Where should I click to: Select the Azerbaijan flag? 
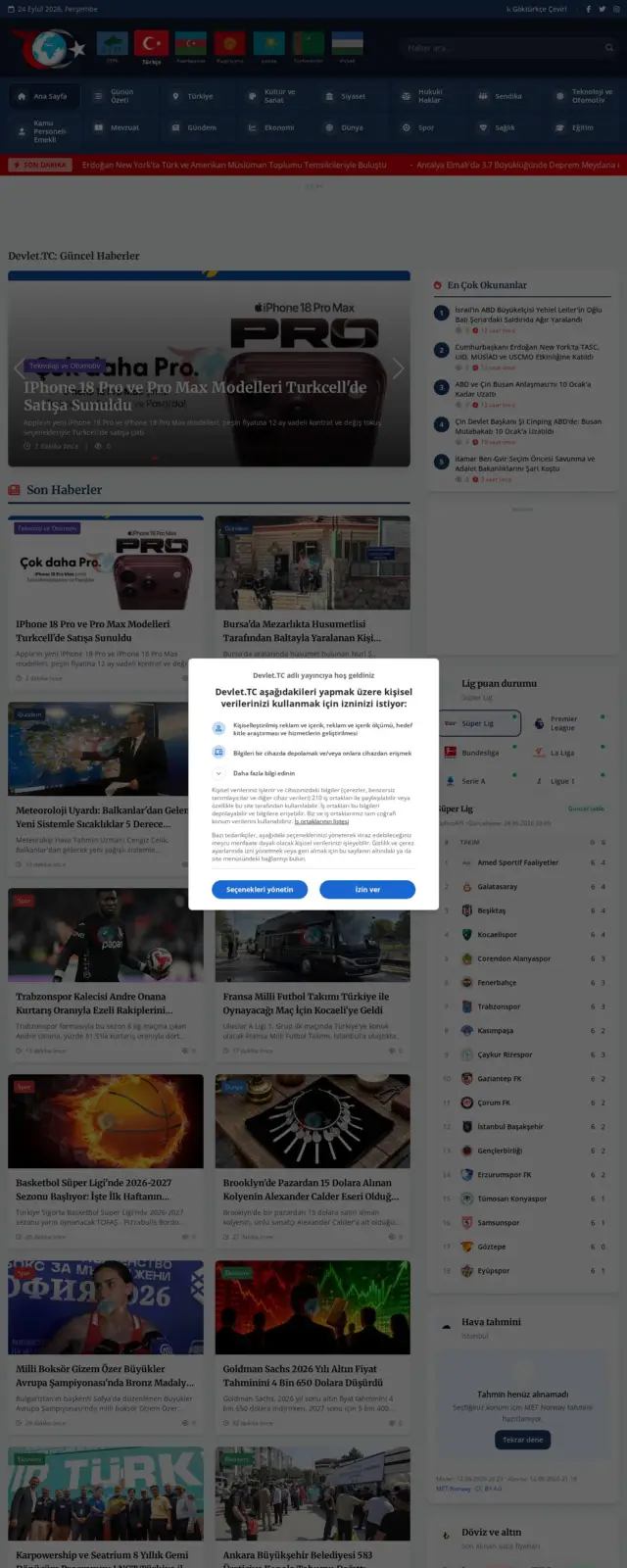pyautogui.click(x=191, y=43)
